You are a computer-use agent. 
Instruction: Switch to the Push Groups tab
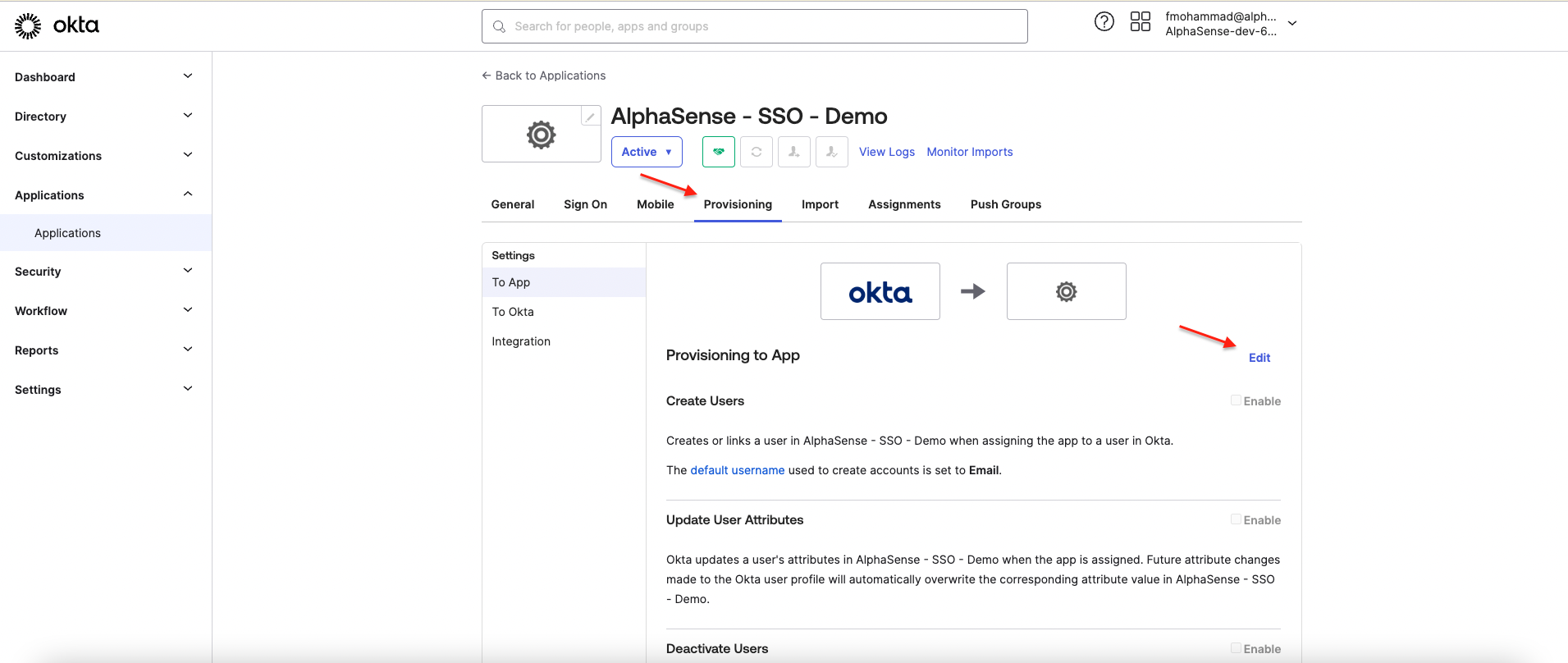coord(1005,204)
